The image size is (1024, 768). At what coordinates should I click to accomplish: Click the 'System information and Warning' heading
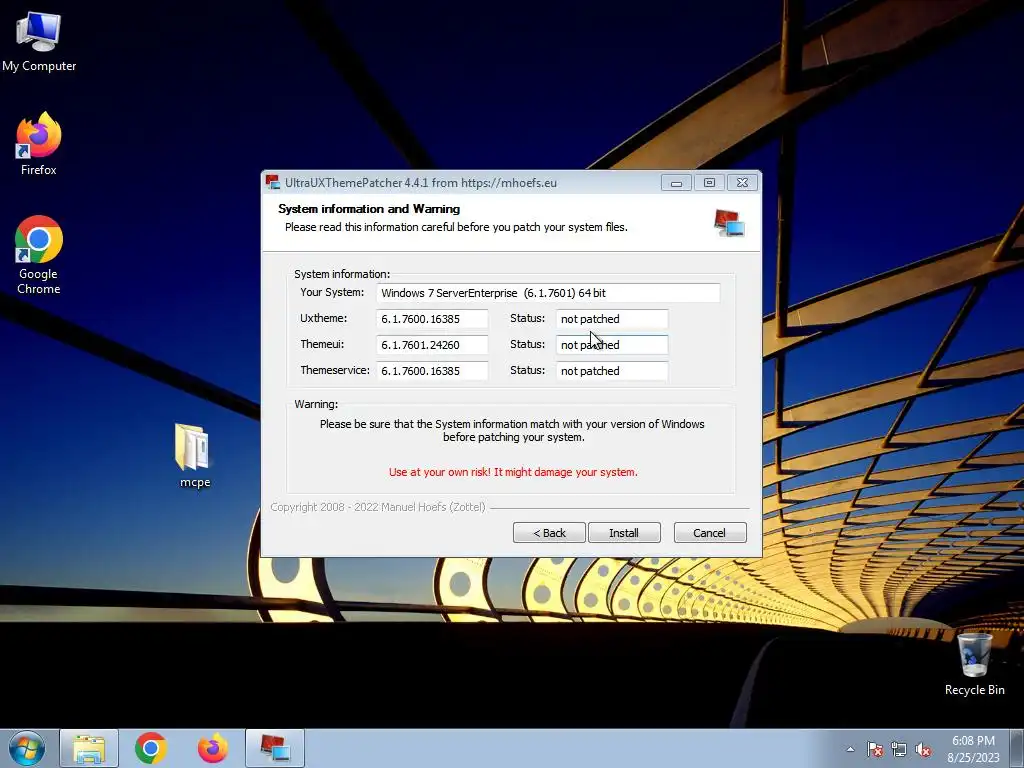[x=369, y=209]
